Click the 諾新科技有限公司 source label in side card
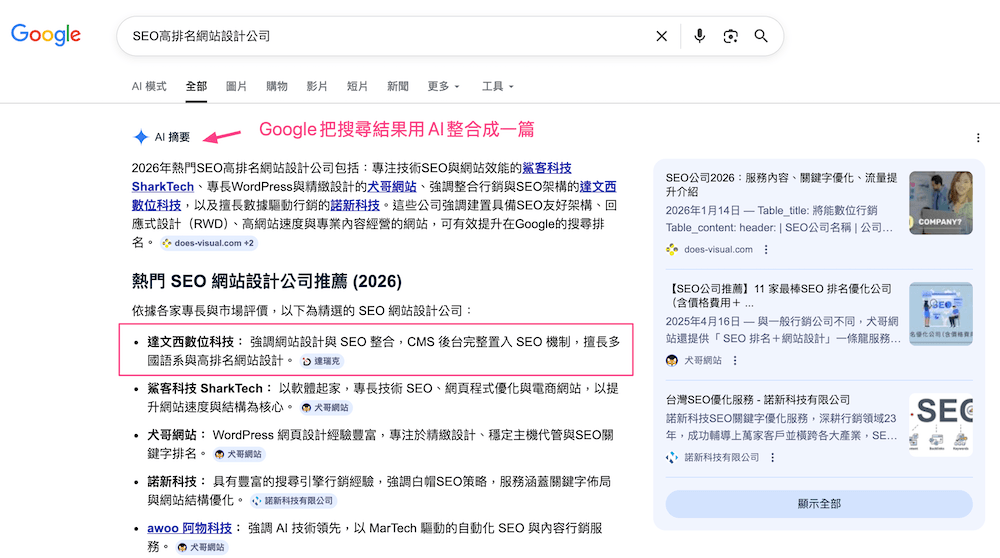This screenshot has height=558, width=1000. [x=722, y=458]
